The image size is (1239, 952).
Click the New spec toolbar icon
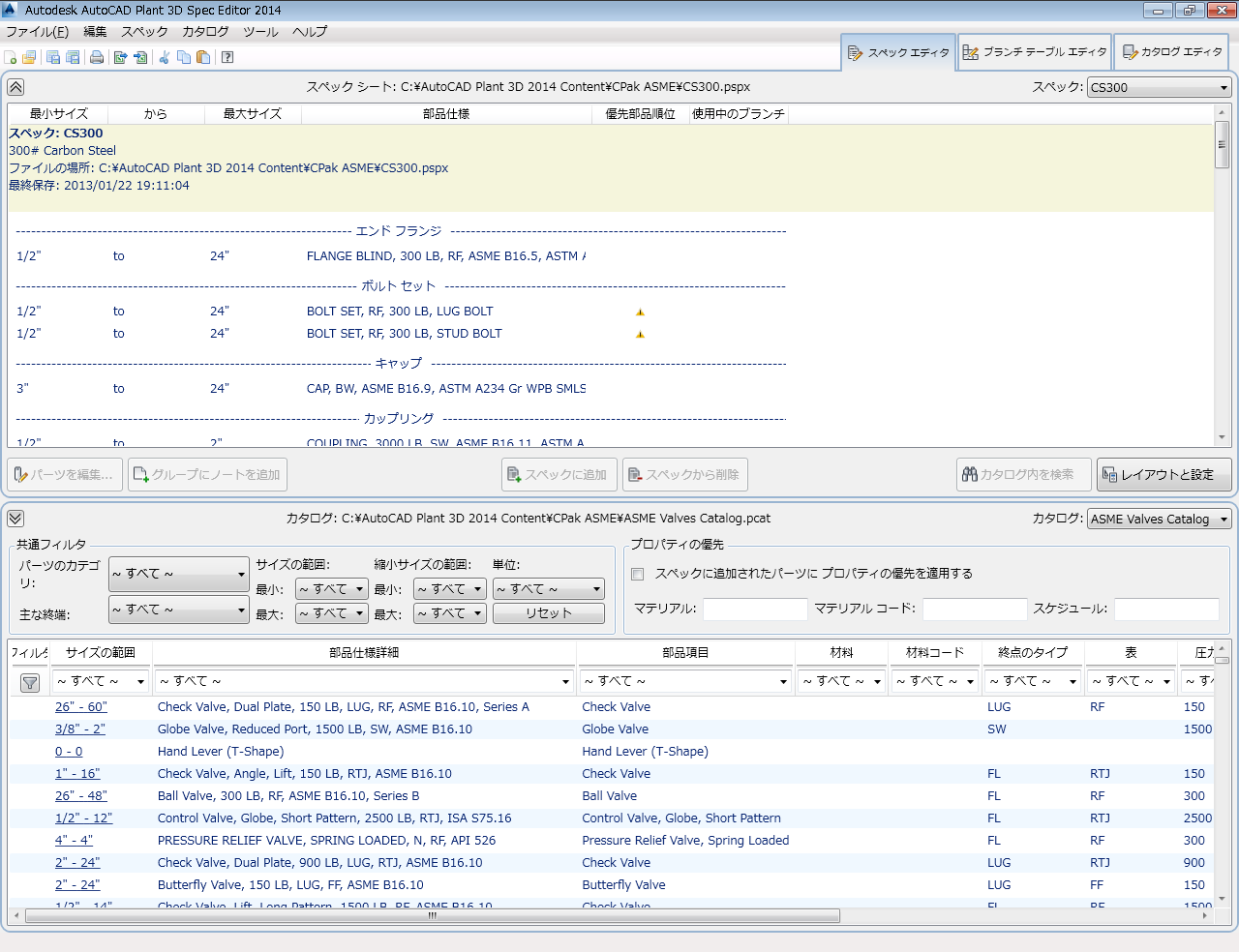coord(11,57)
